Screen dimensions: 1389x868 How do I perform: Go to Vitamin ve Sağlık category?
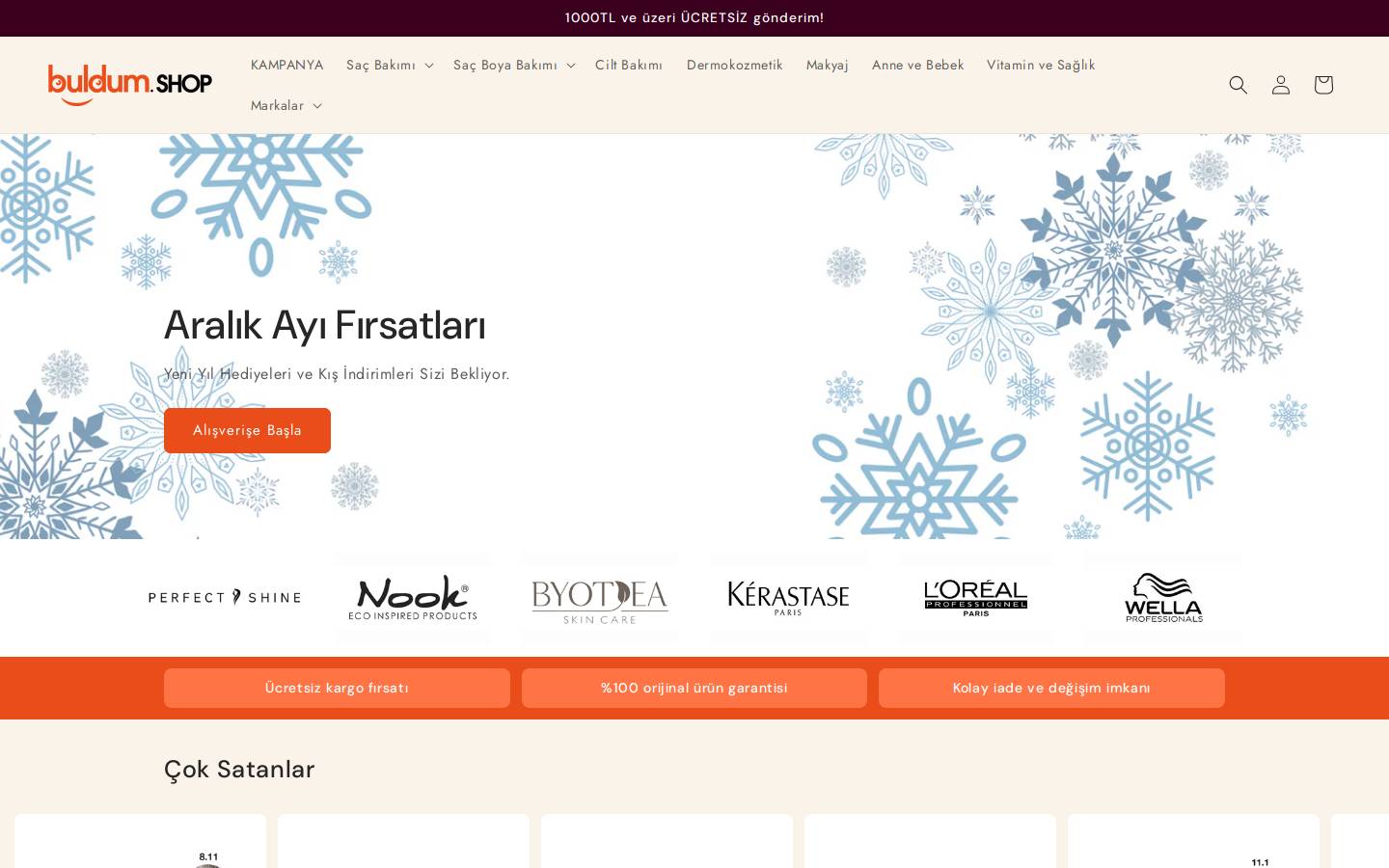[x=1041, y=65]
